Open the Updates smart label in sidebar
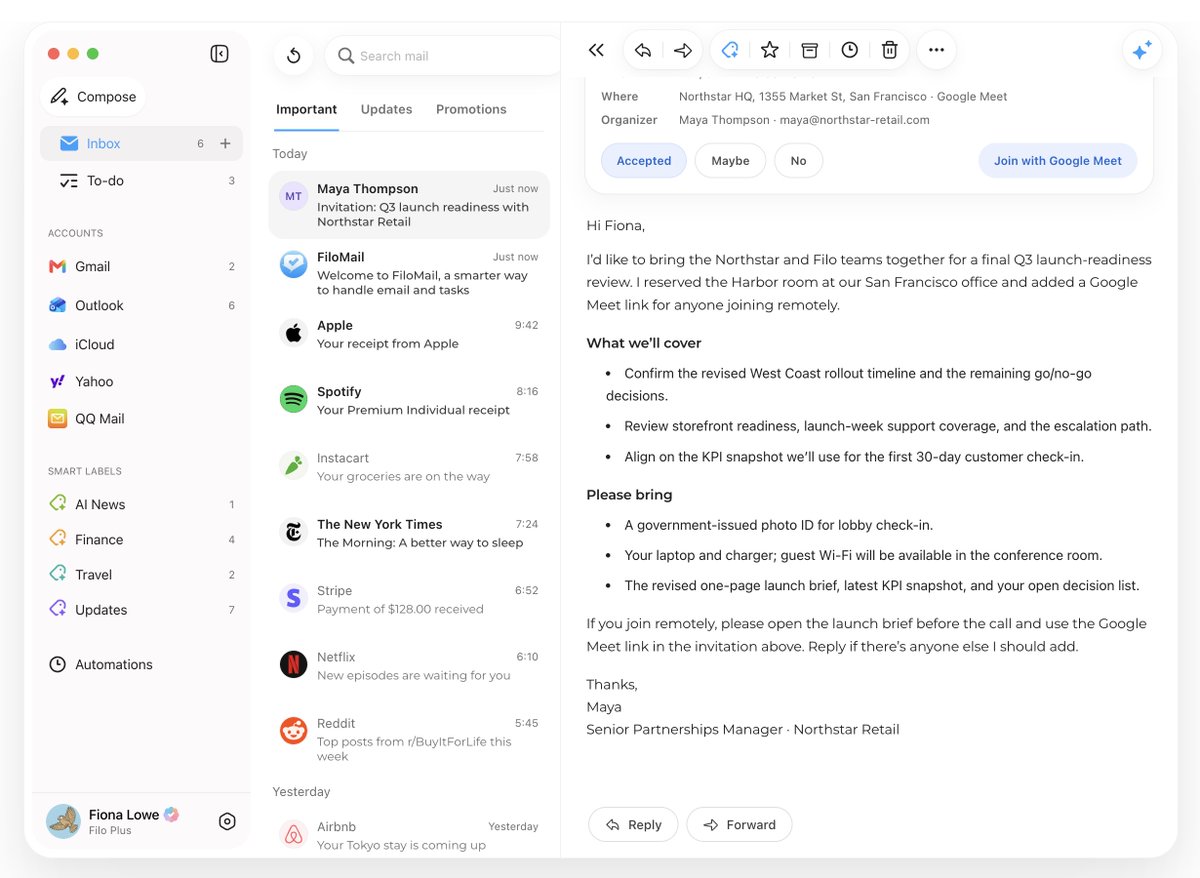 click(140, 610)
